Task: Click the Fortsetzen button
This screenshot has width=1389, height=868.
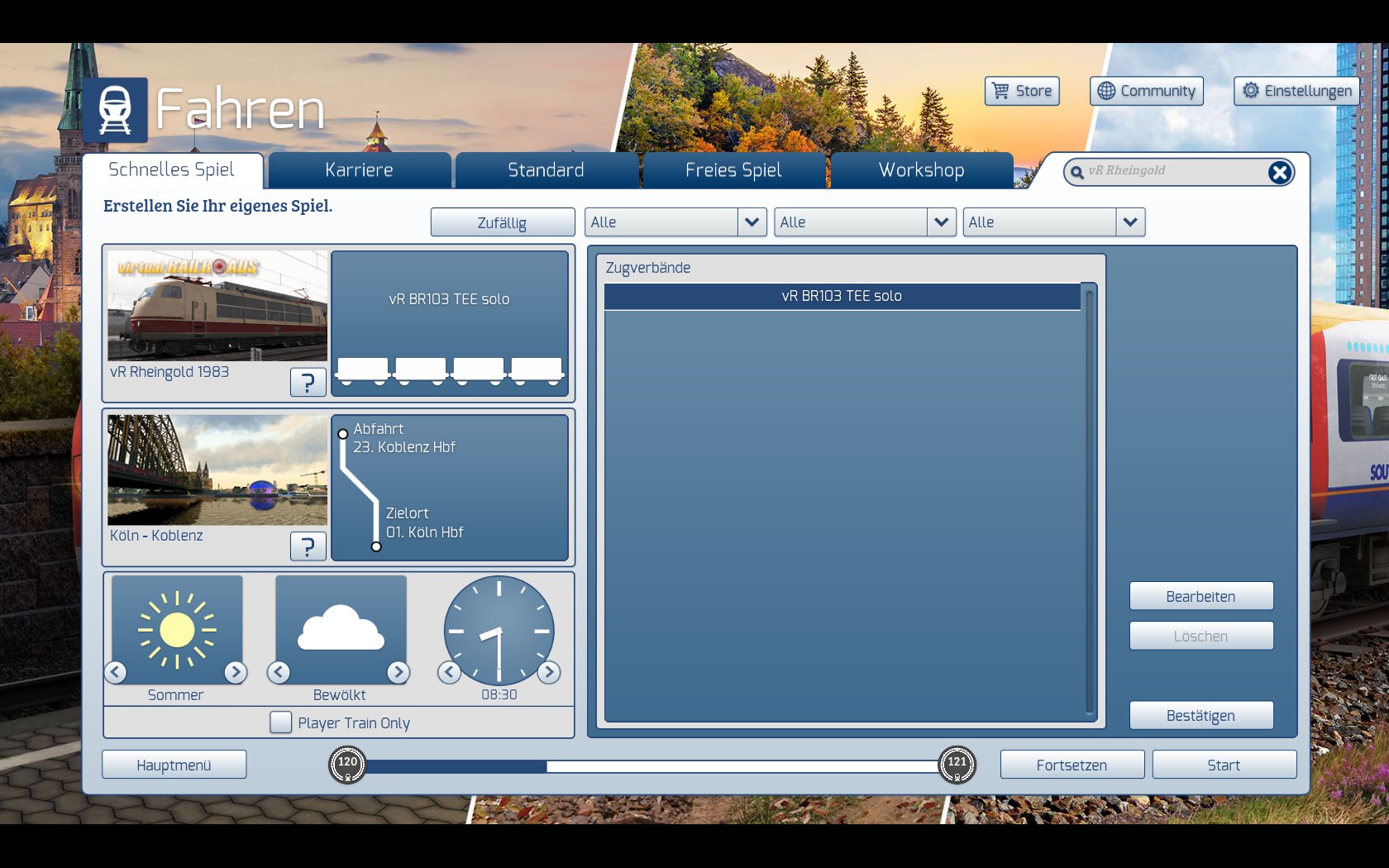Action: [x=1072, y=765]
